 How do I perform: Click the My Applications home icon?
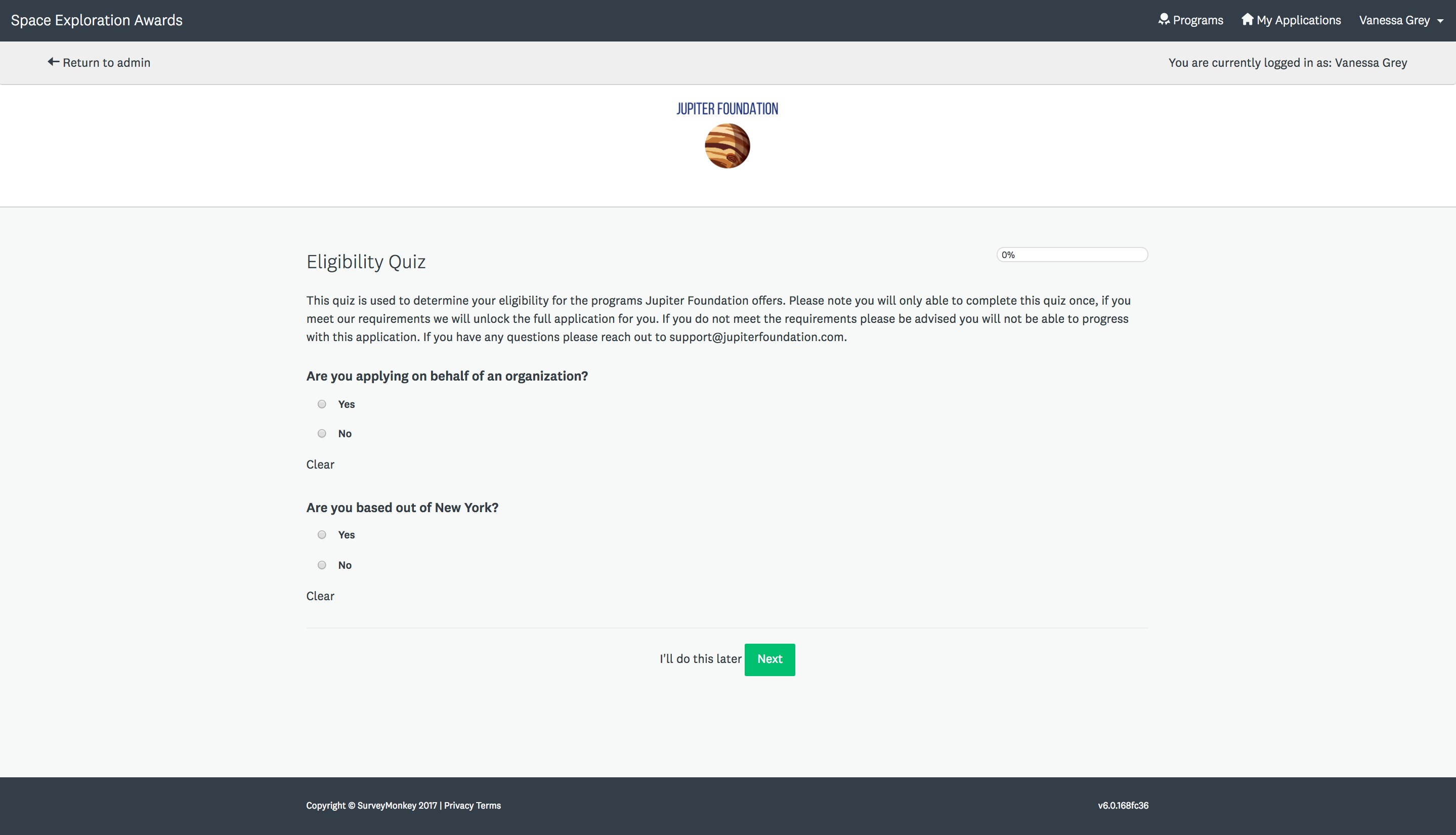(x=1247, y=20)
